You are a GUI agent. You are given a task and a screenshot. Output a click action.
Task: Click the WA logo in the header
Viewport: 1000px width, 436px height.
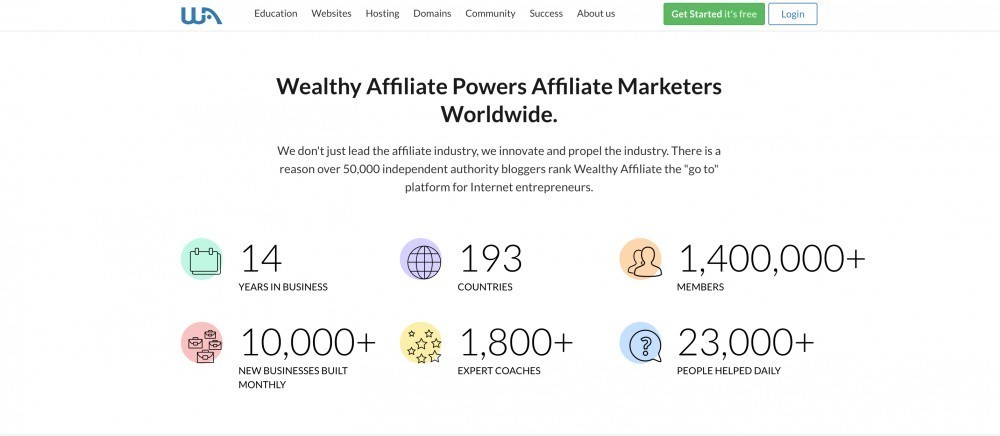[202, 15]
